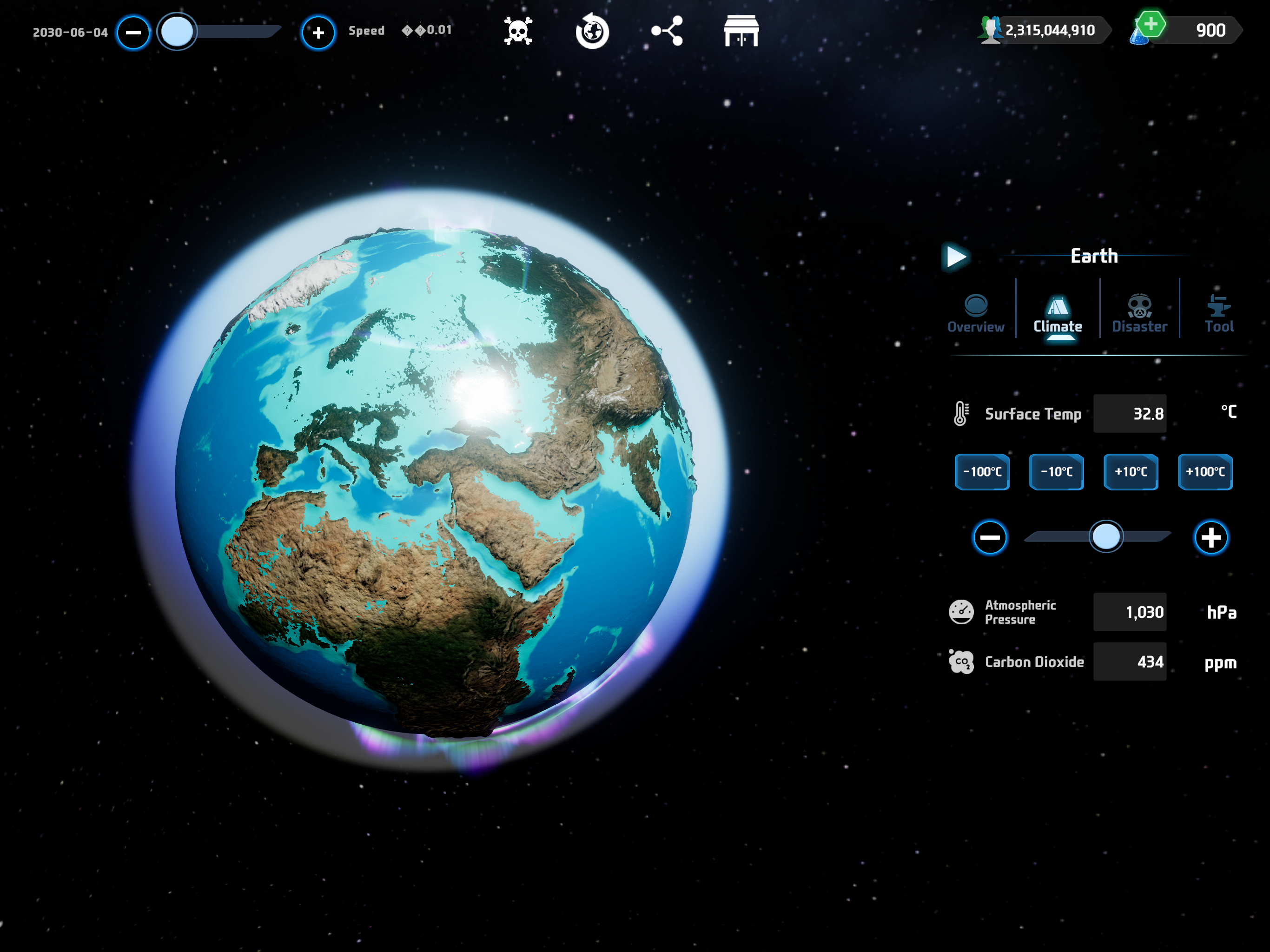The image size is (1270, 952).
Task: Raise temperature with slider plus button
Action: 1211,537
